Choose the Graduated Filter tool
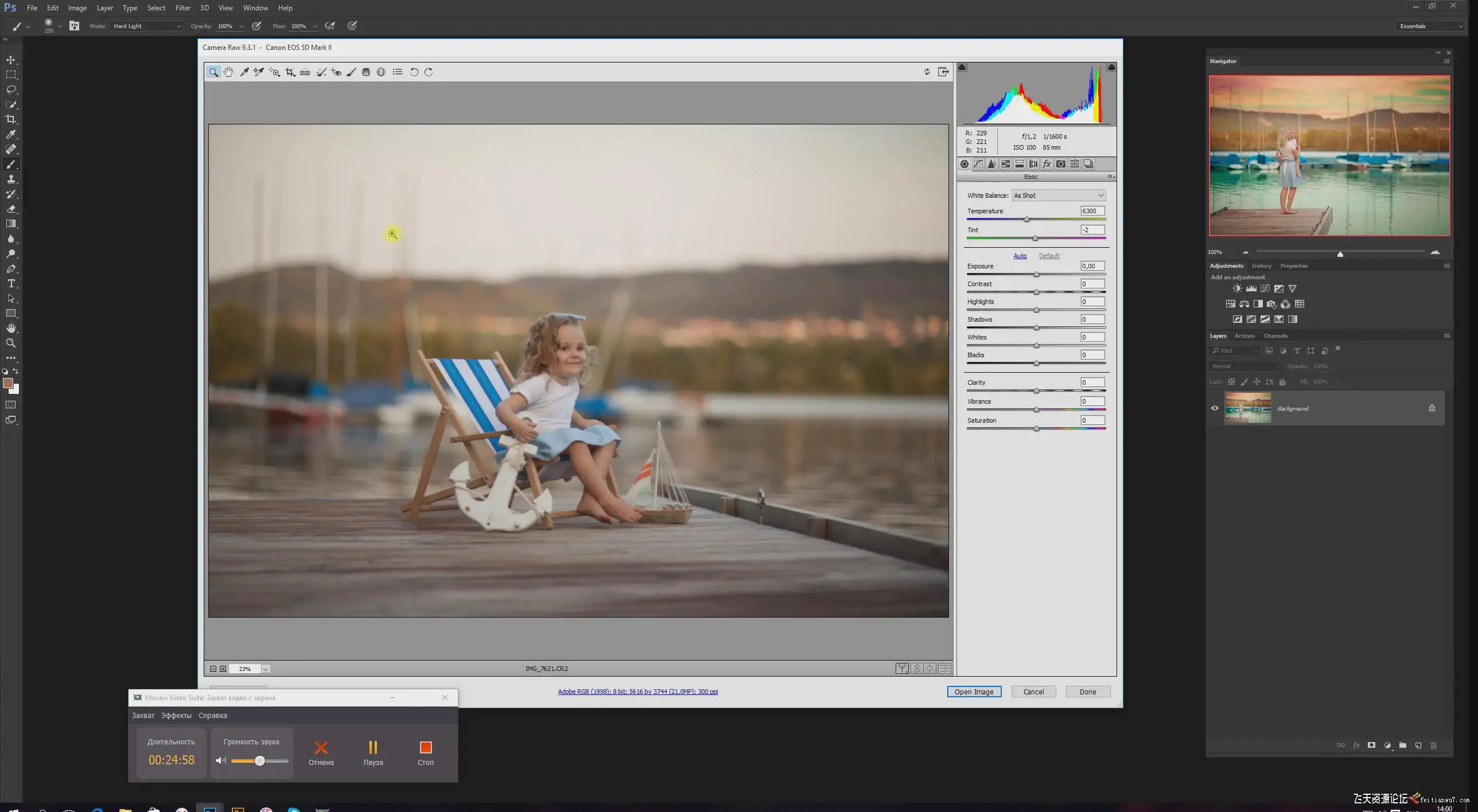The image size is (1478, 812). pyautogui.click(x=366, y=72)
